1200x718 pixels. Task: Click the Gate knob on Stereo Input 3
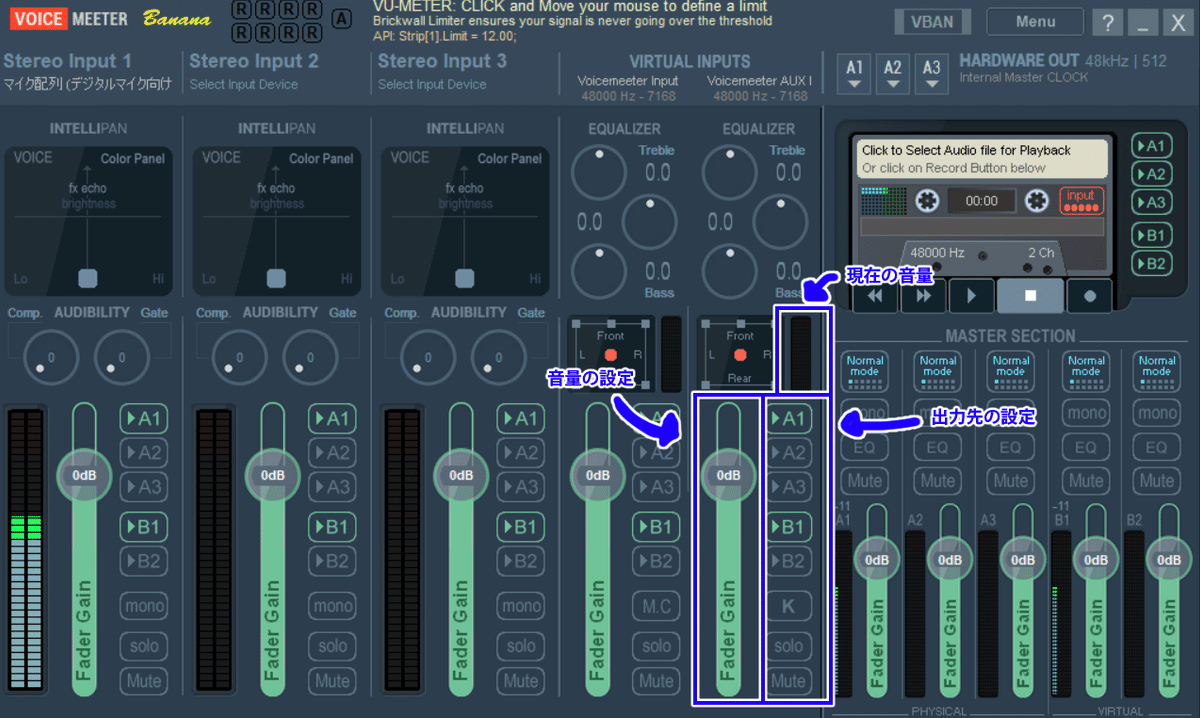(497, 357)
